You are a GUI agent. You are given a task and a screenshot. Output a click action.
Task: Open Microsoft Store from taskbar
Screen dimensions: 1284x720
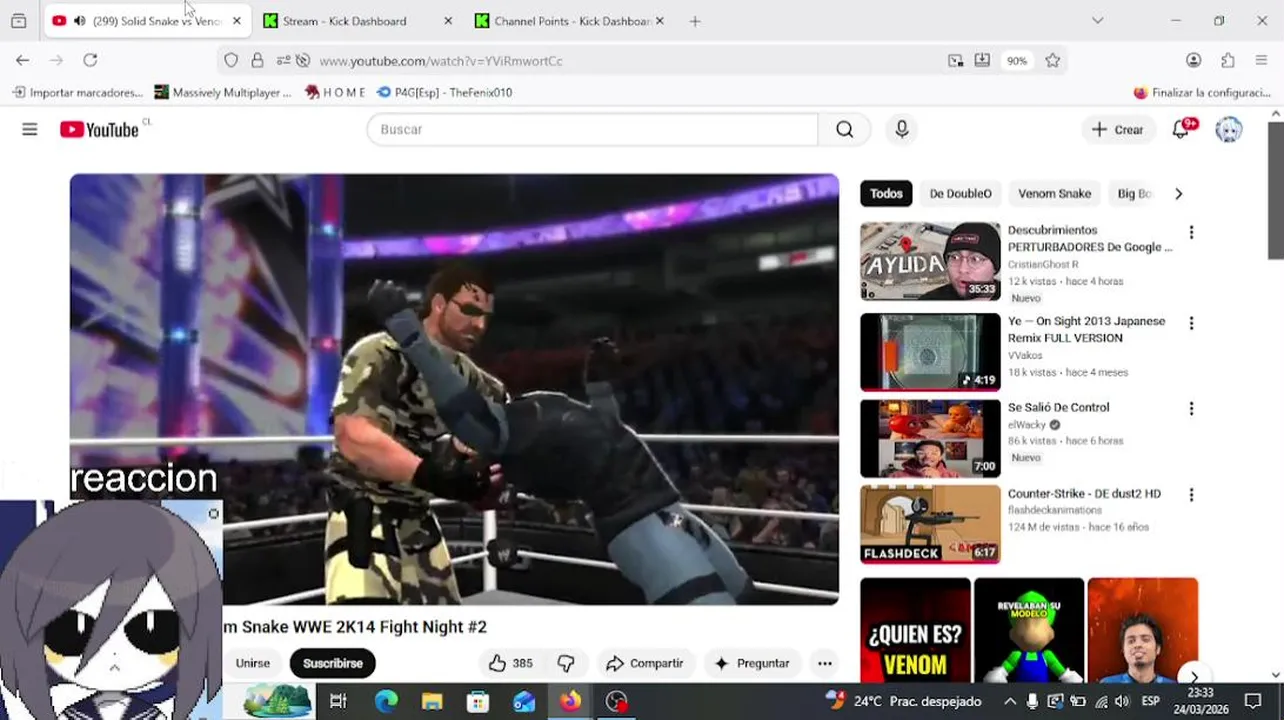(x=478, y=701)
